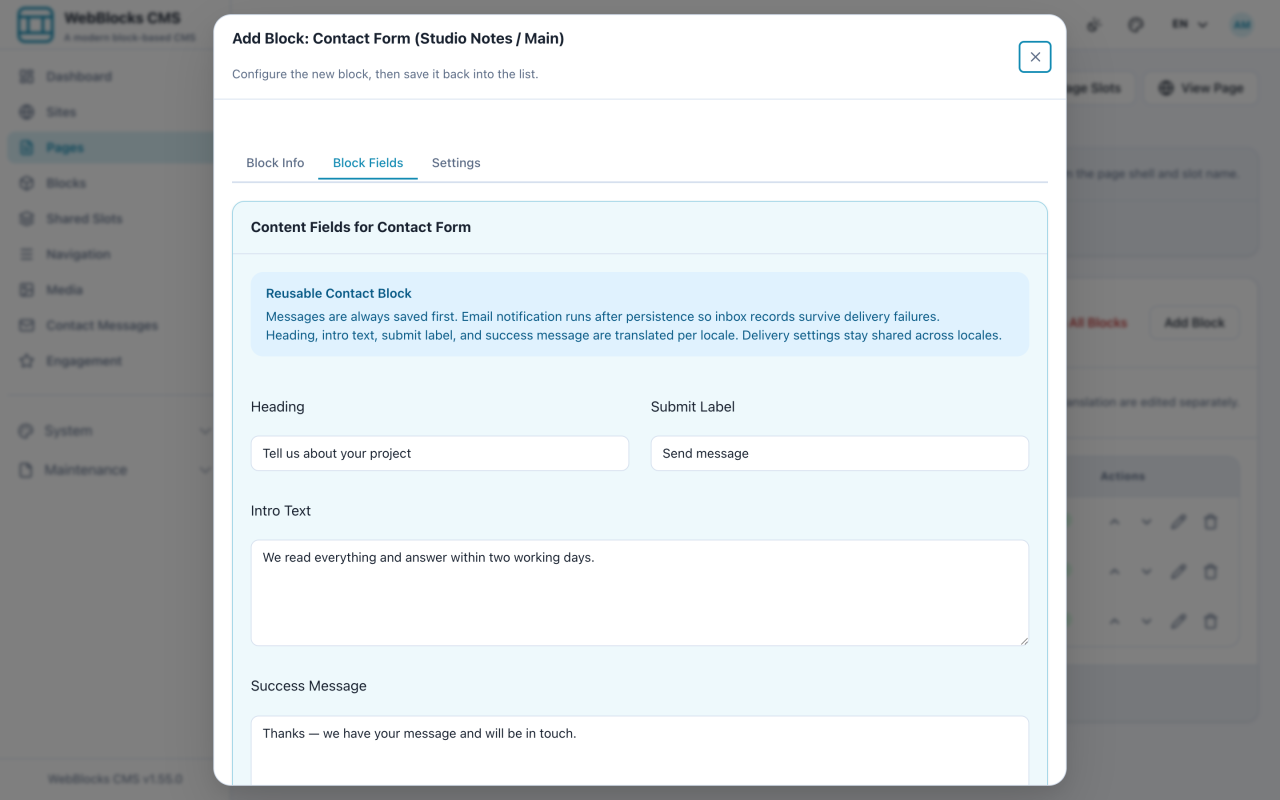Click the System gear icon in sidebar
1280x800 pixels.
(26, 430)
